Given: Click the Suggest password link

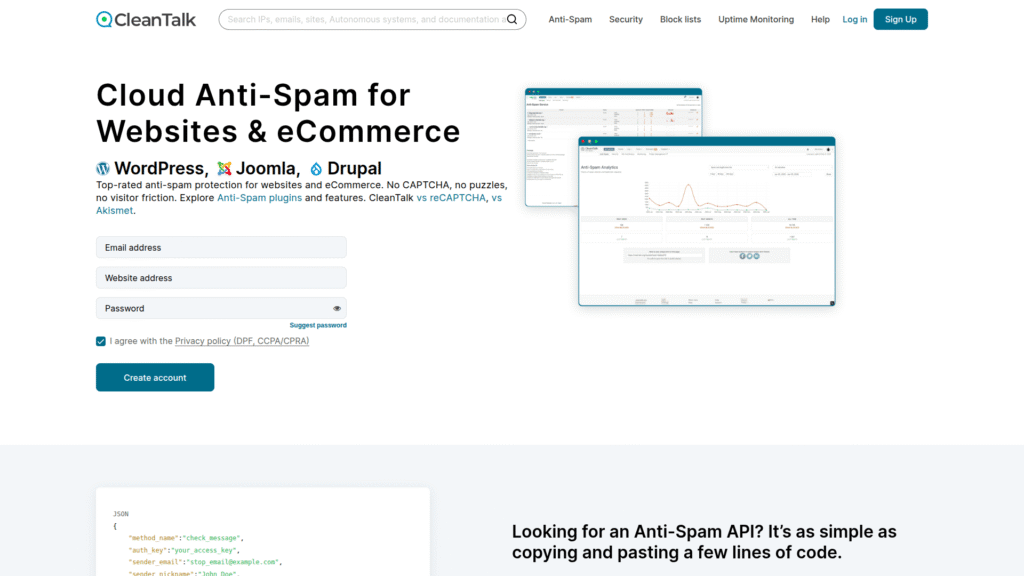Looking at the screenshot, I should [318, 325].
